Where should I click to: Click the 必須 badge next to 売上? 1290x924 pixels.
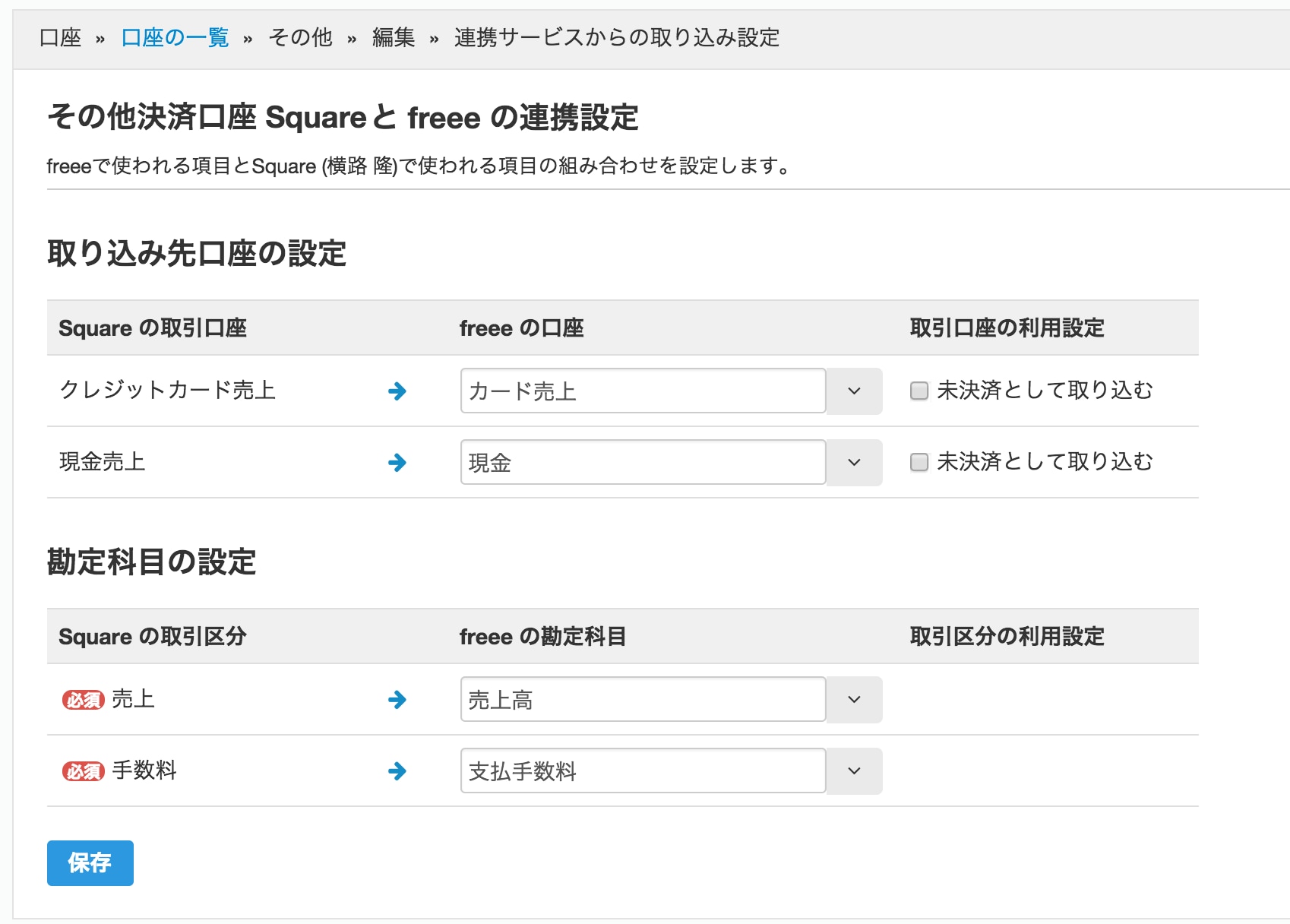coord(83,700)
